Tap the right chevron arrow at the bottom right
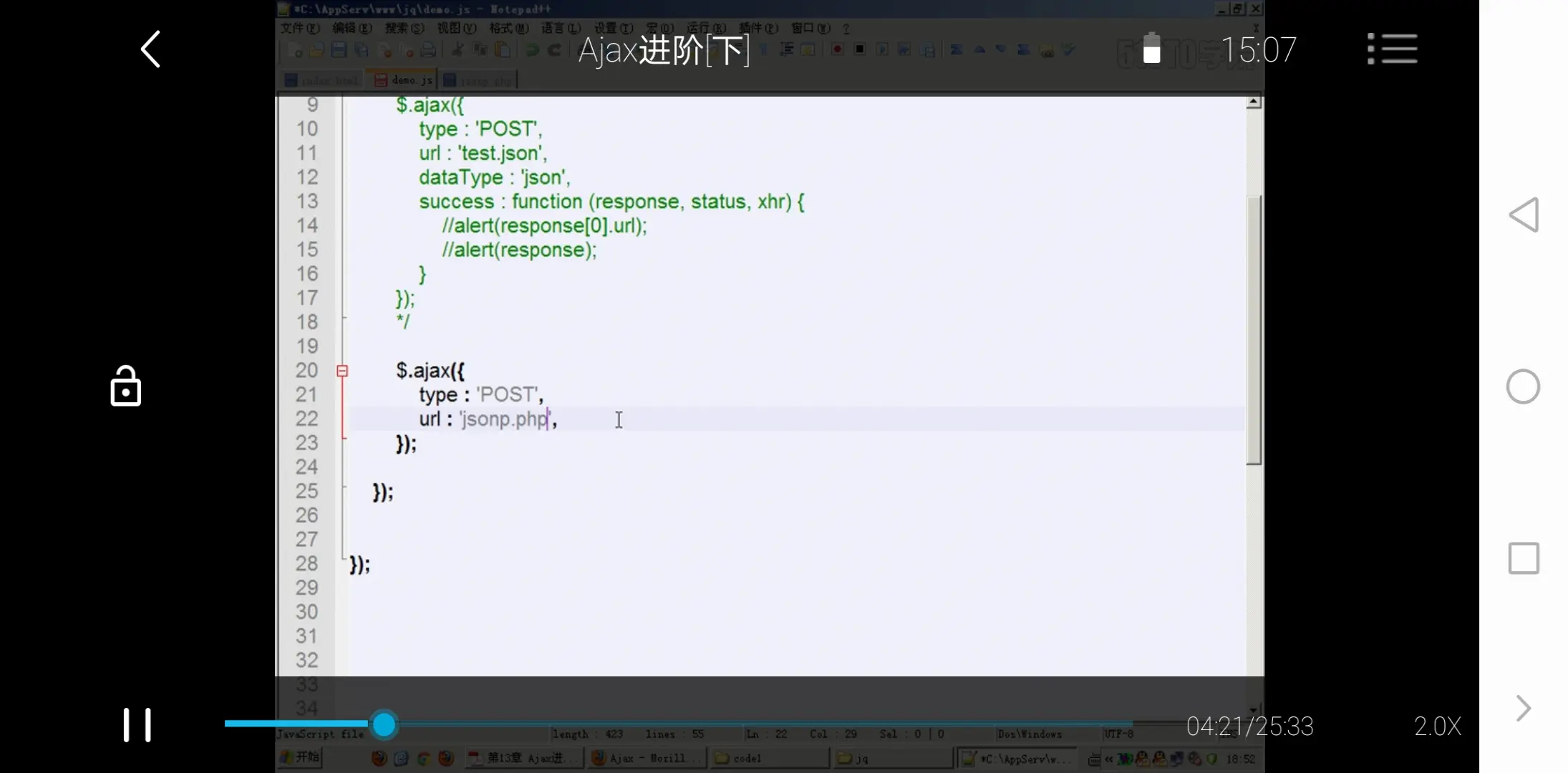The image size is (1568, 773). click(x=1524, y=709)
